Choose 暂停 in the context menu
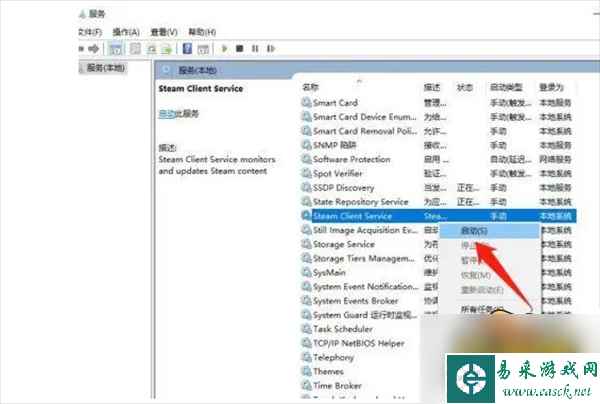The height and width of the screenshot is (404, 600). (x=469, y=261)
